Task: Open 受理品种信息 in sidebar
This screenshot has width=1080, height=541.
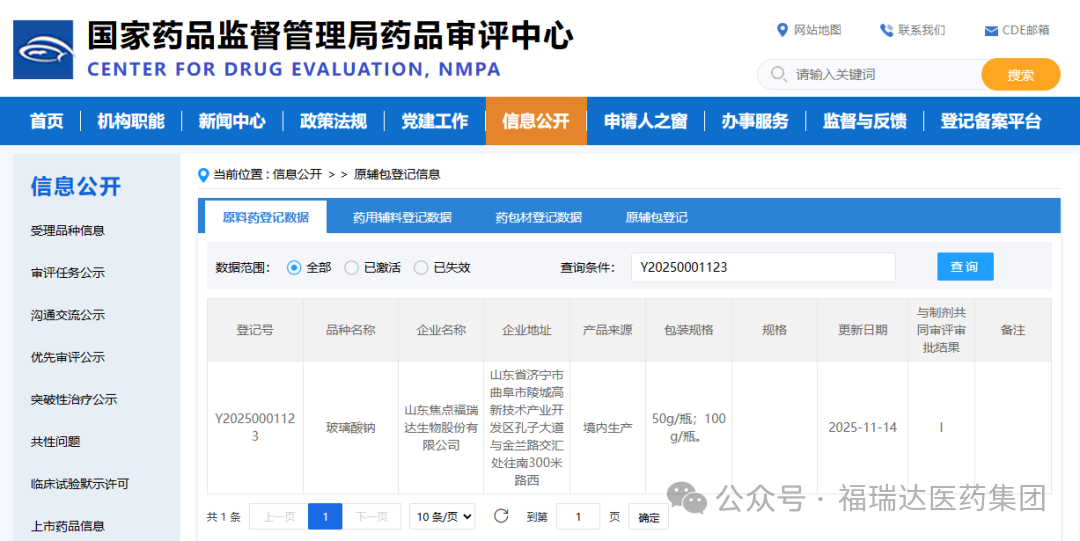Action: point(68,231)
